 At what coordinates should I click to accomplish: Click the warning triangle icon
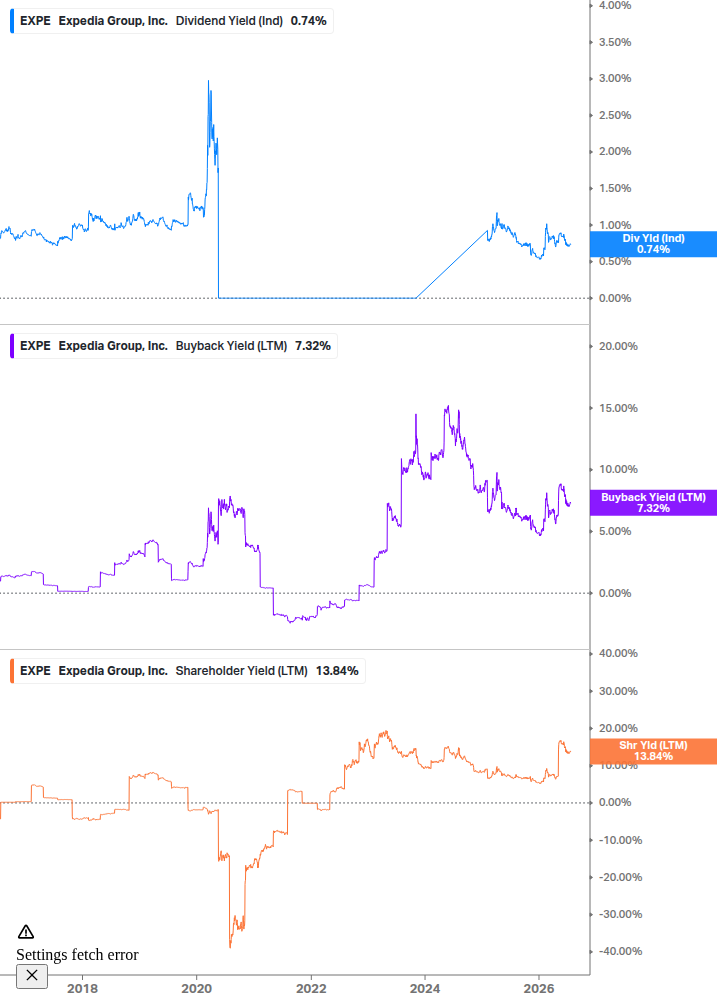tap(26, 932)
